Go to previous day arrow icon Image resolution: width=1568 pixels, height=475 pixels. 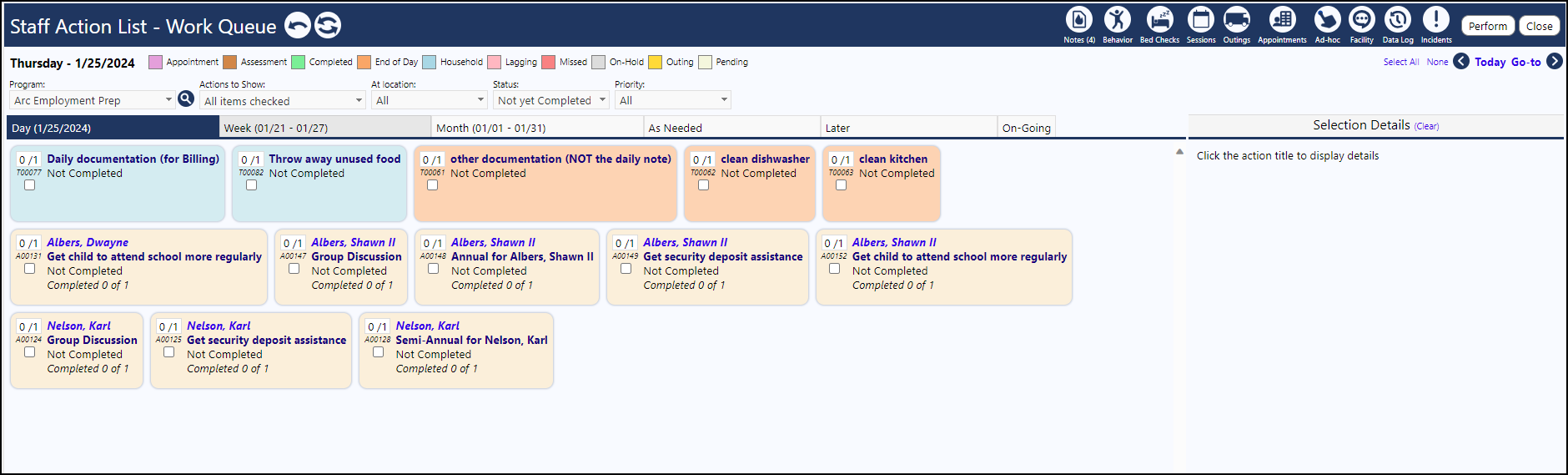coord(1461,61)
